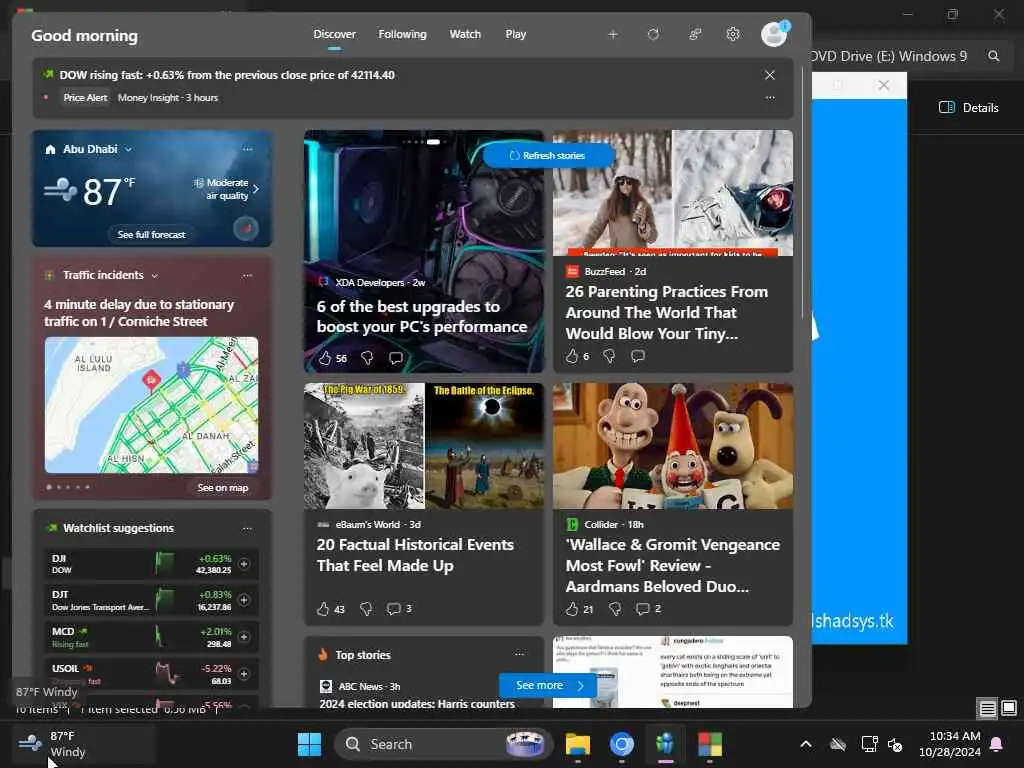The image size is (1024, 768).
Task: Switch to the Discover tab
Action: 334,35
